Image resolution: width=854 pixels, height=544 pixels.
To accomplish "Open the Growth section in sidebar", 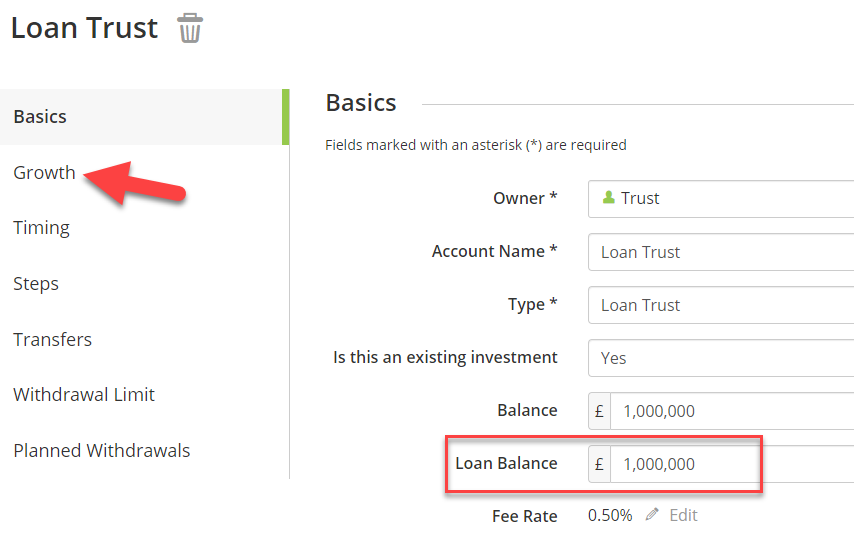I will [44, 173].
